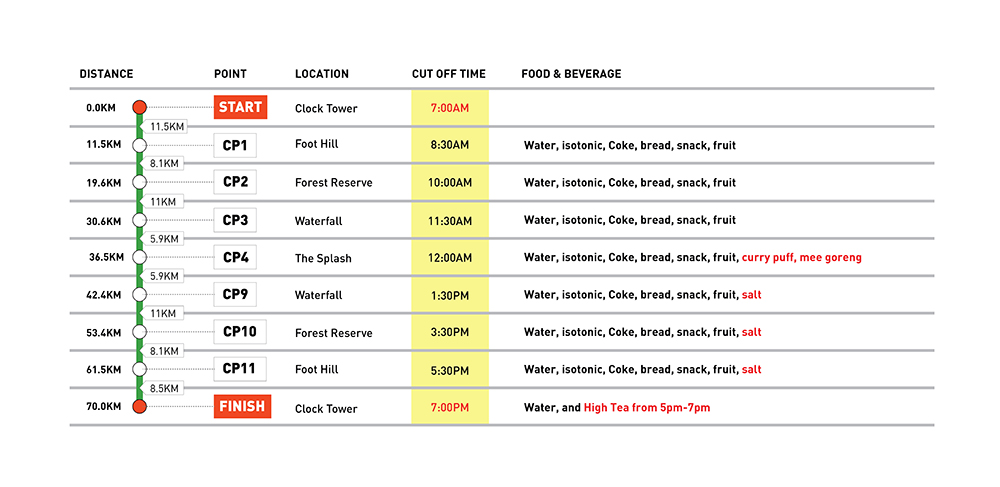Select the CP11 checkpoint label
Viewport: 1000px width, 487px height.
point(240,369)
